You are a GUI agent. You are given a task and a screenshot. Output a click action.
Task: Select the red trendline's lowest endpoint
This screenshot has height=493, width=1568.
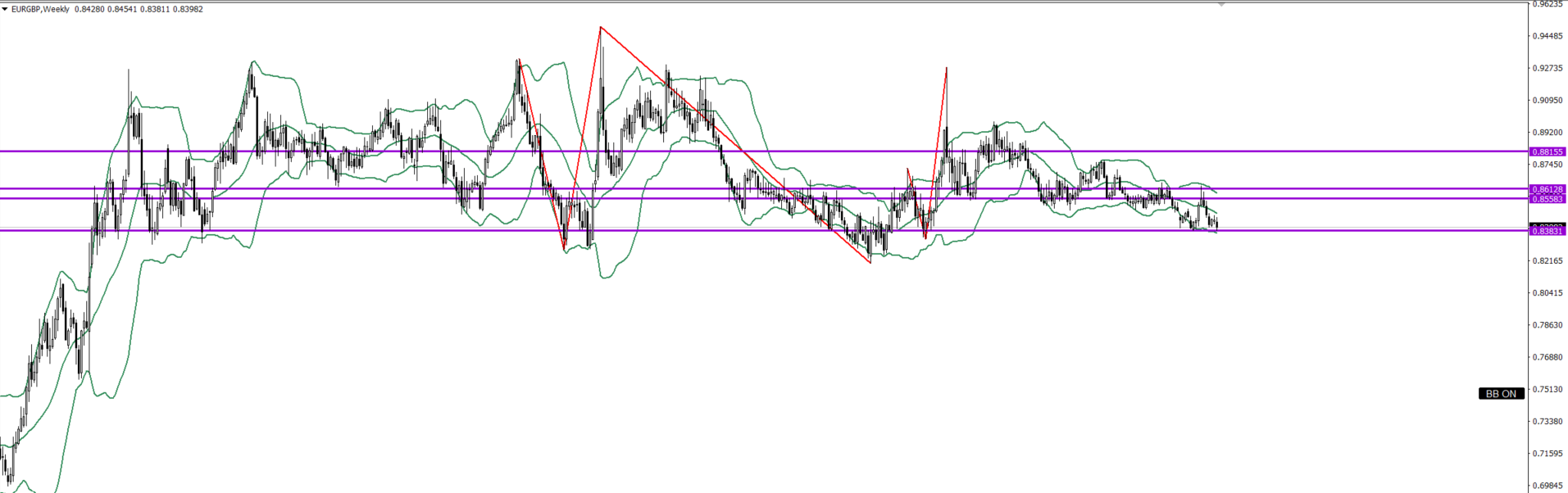click(x=870, y=263)
